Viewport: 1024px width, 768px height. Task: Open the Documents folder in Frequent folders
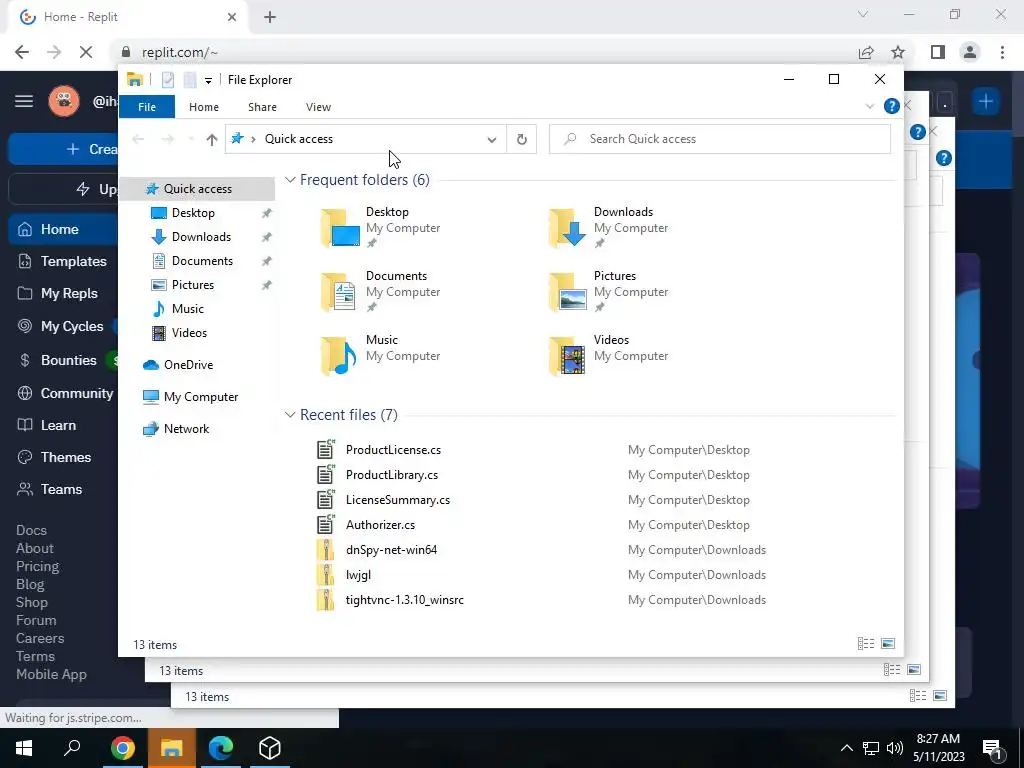point(381,291)
